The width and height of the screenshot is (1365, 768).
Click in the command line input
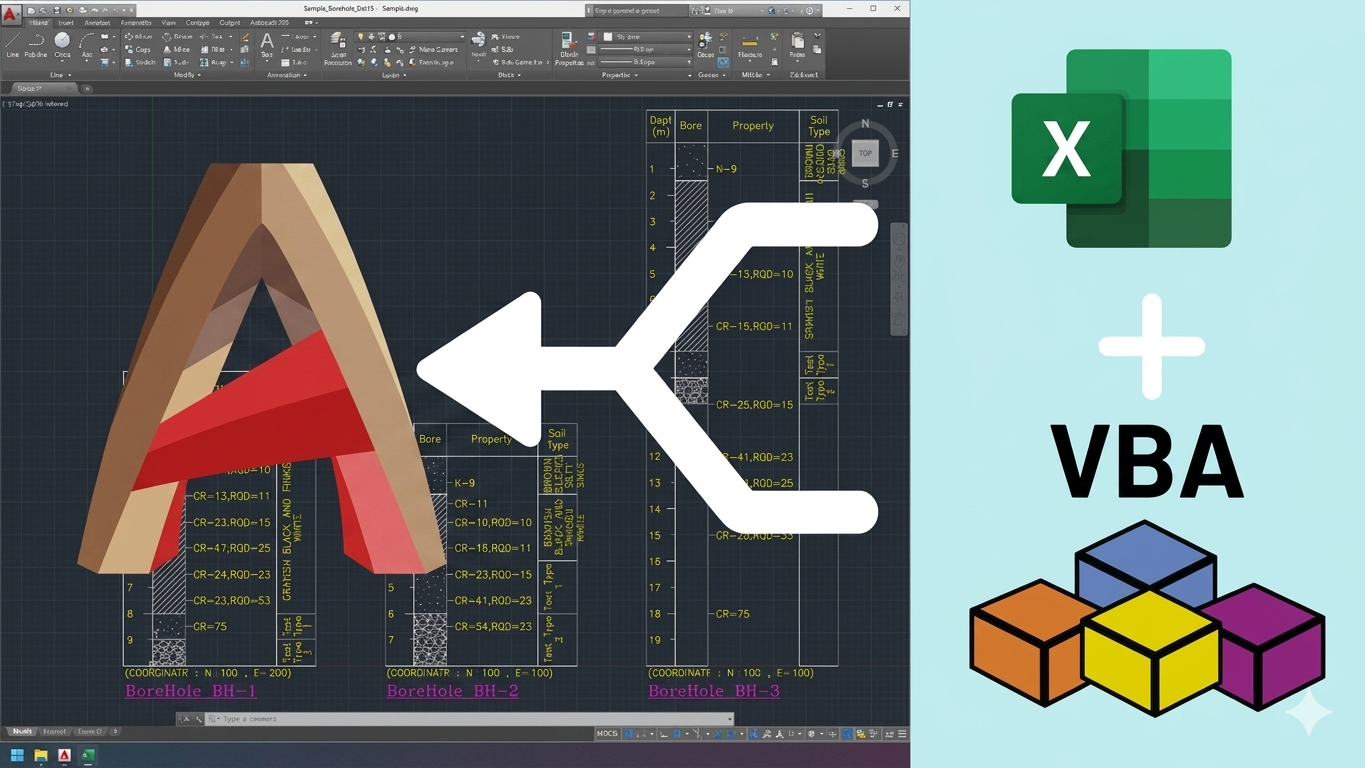pyautogui.click(x=470, y=719)
